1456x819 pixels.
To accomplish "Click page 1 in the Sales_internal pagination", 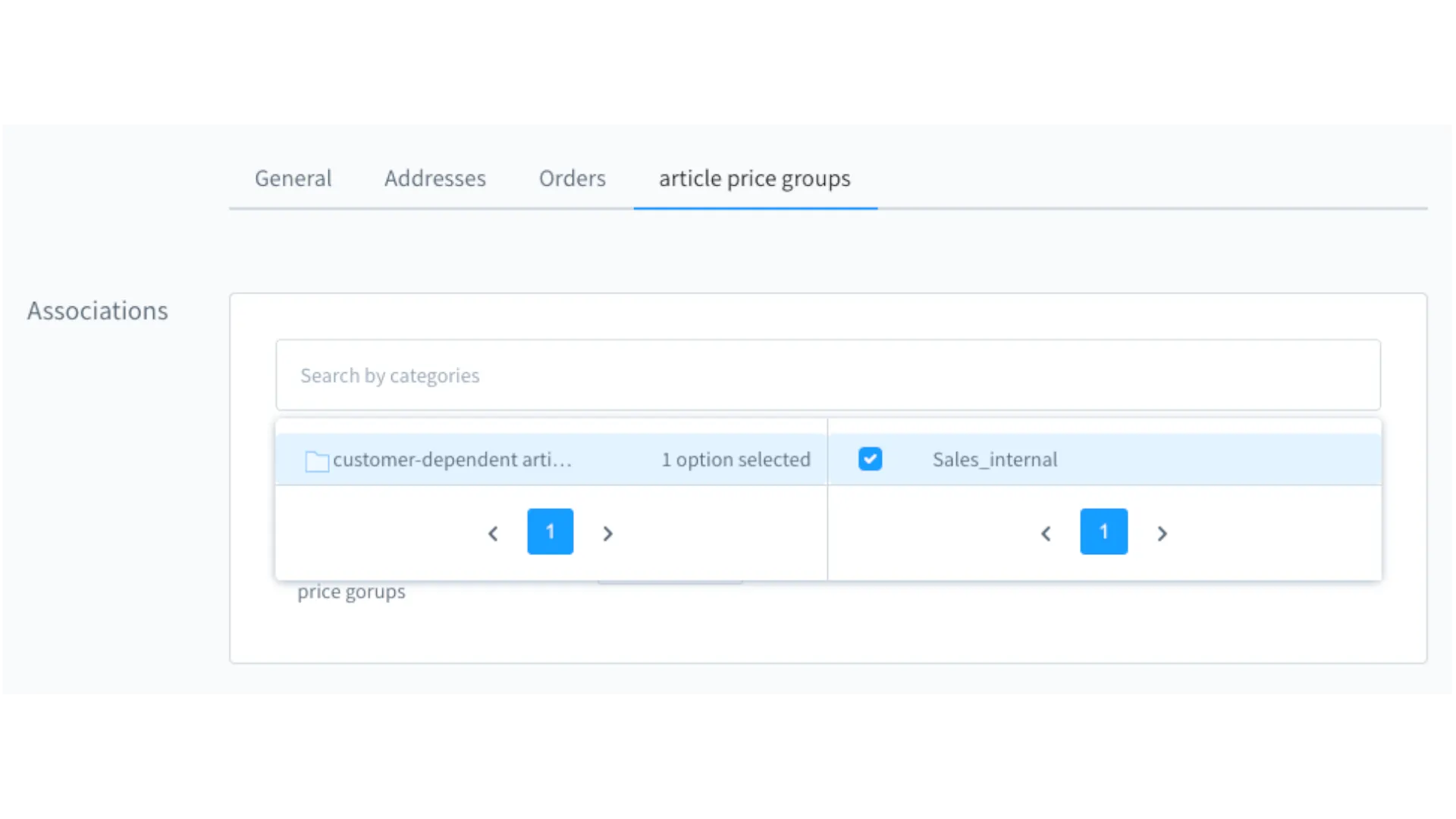I will (x=1103, y=532).
